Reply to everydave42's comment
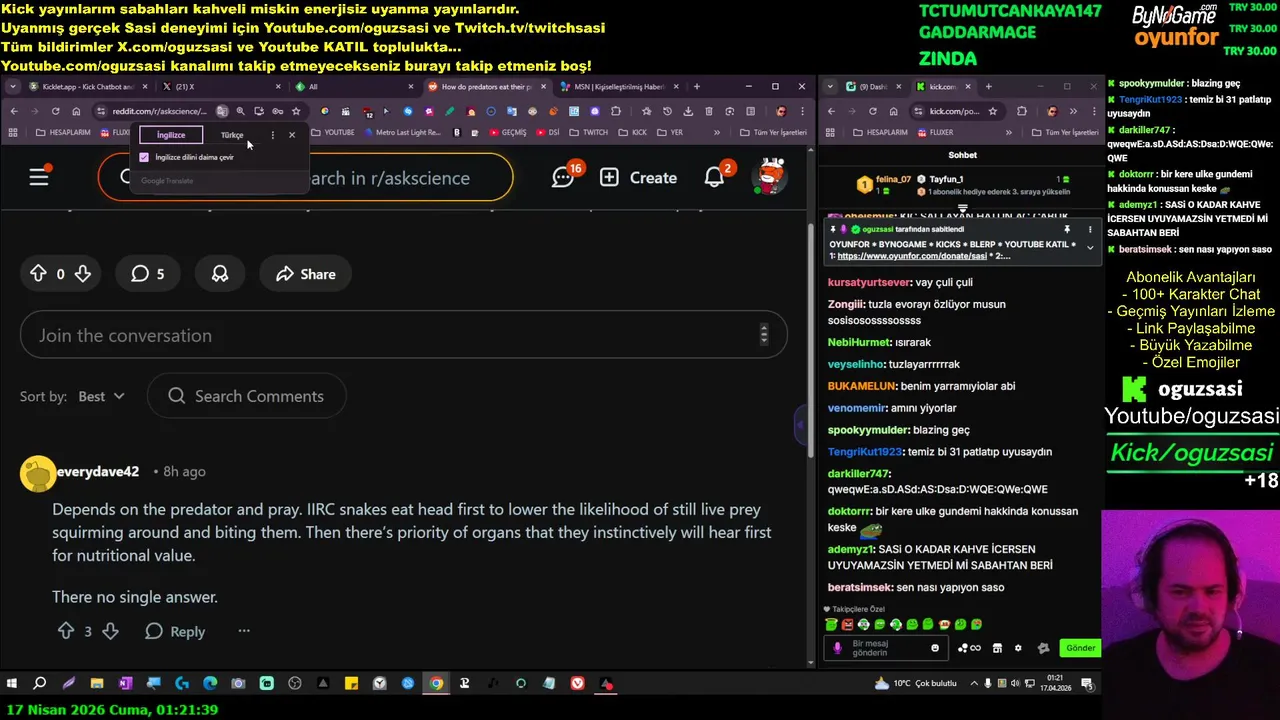This screenshot has width=1280, height=720. pyautogui.click(x=175, y=631)
